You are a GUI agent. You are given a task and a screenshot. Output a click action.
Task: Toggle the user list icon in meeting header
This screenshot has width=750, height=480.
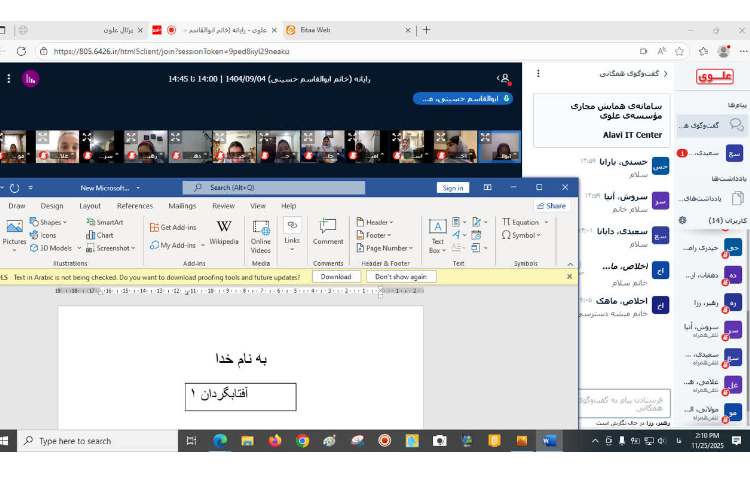(x=505, y=78)
